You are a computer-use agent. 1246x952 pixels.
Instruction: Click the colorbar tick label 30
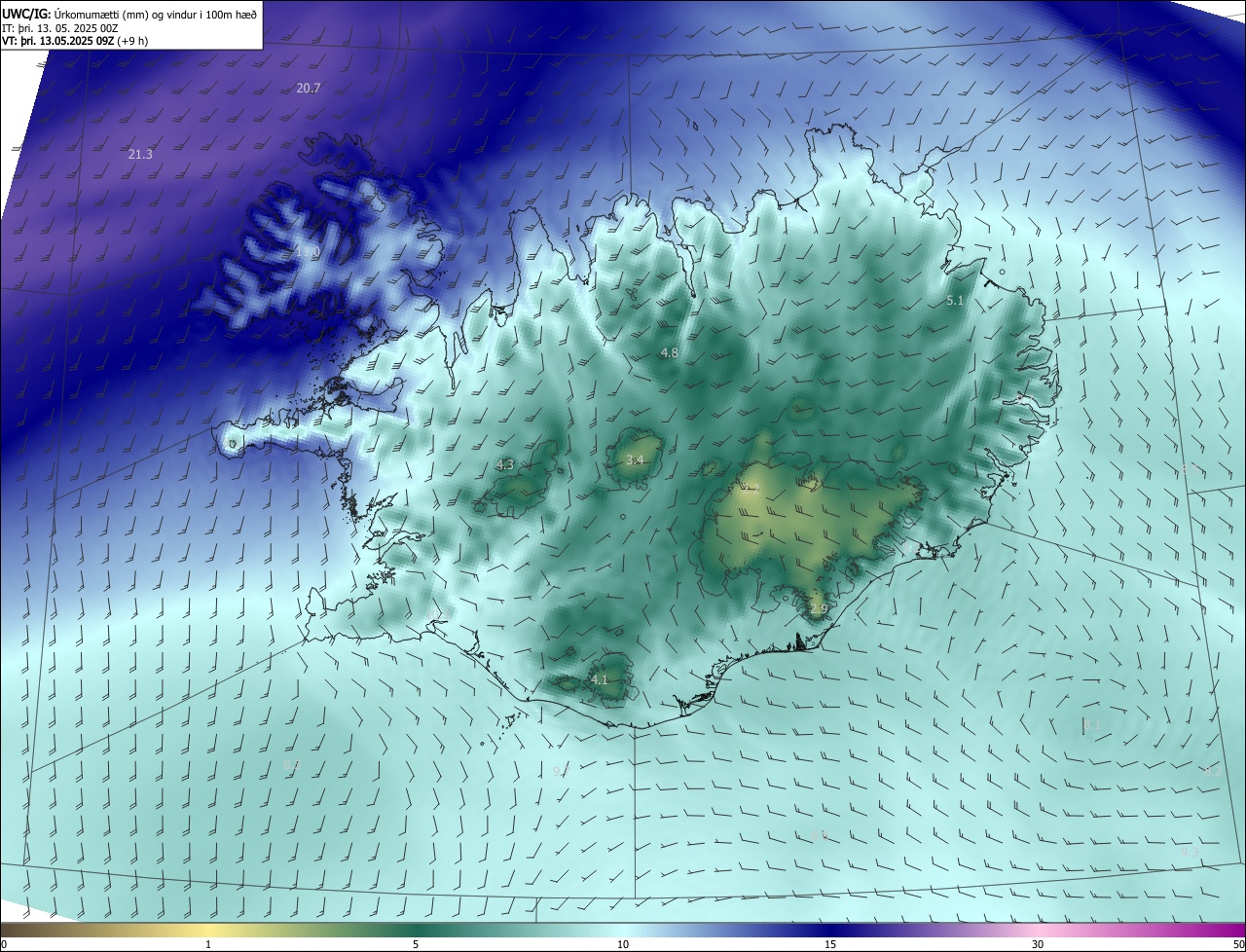[1038, 944]
